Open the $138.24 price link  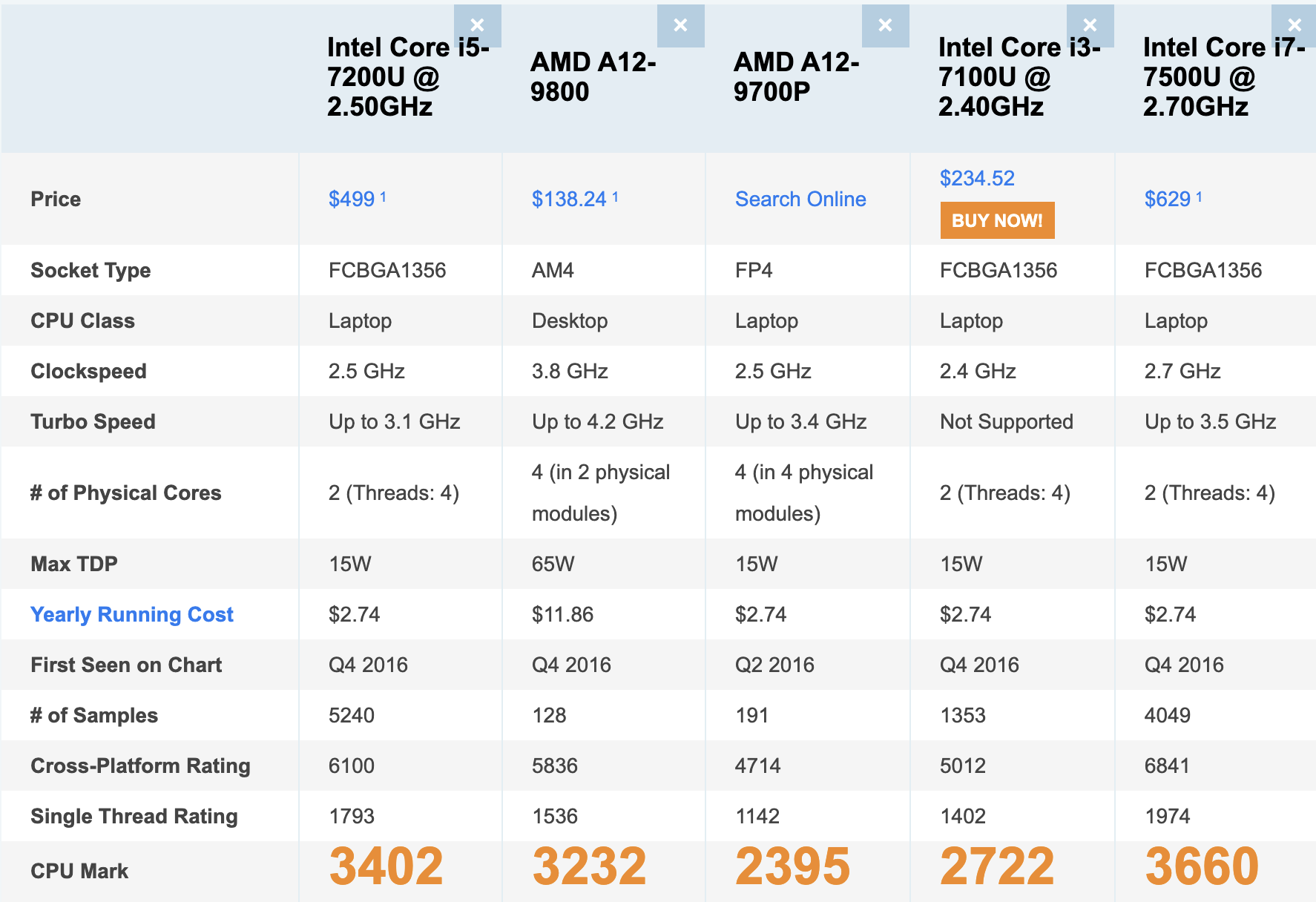[569, 199]
